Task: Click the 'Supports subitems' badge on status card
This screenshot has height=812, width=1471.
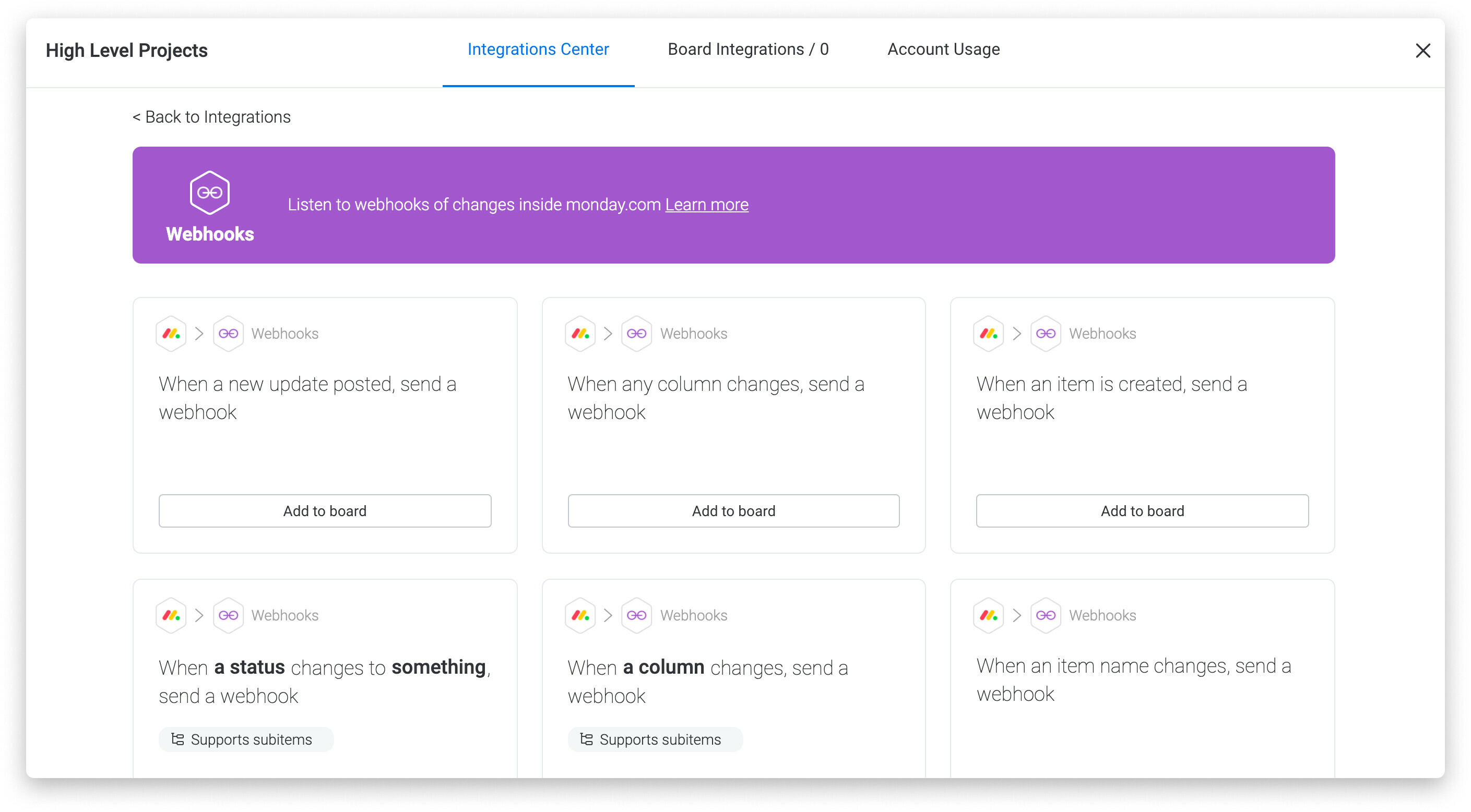Action: click(246, 739)
